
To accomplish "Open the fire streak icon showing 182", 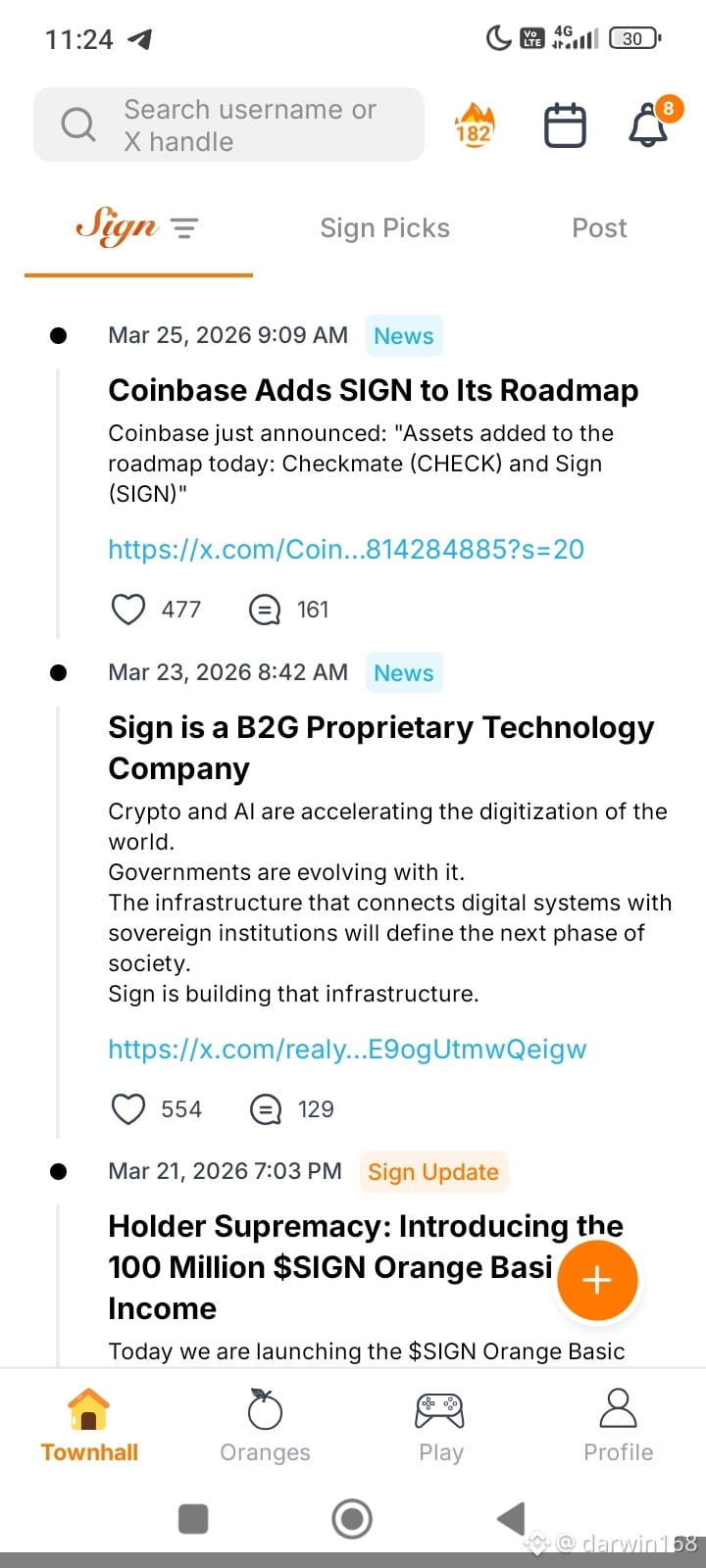I will click(x=474, y=124).
